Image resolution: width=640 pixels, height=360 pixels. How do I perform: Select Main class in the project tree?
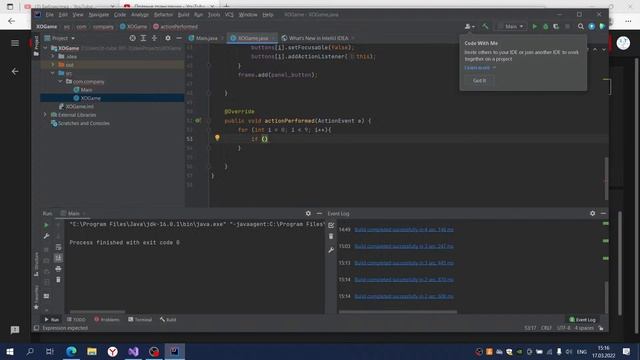pyautogui.click(x=86, y=90)
